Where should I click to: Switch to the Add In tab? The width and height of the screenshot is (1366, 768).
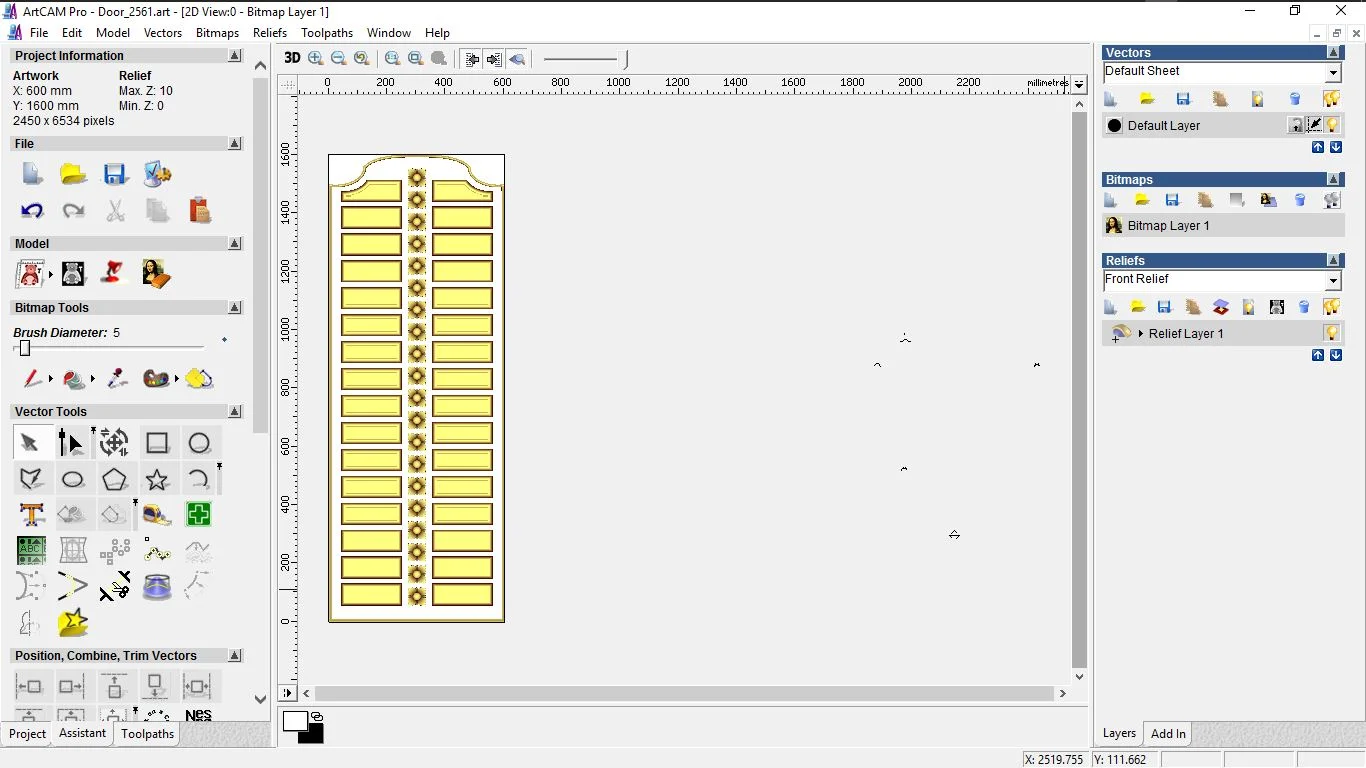pos(1167,734)
